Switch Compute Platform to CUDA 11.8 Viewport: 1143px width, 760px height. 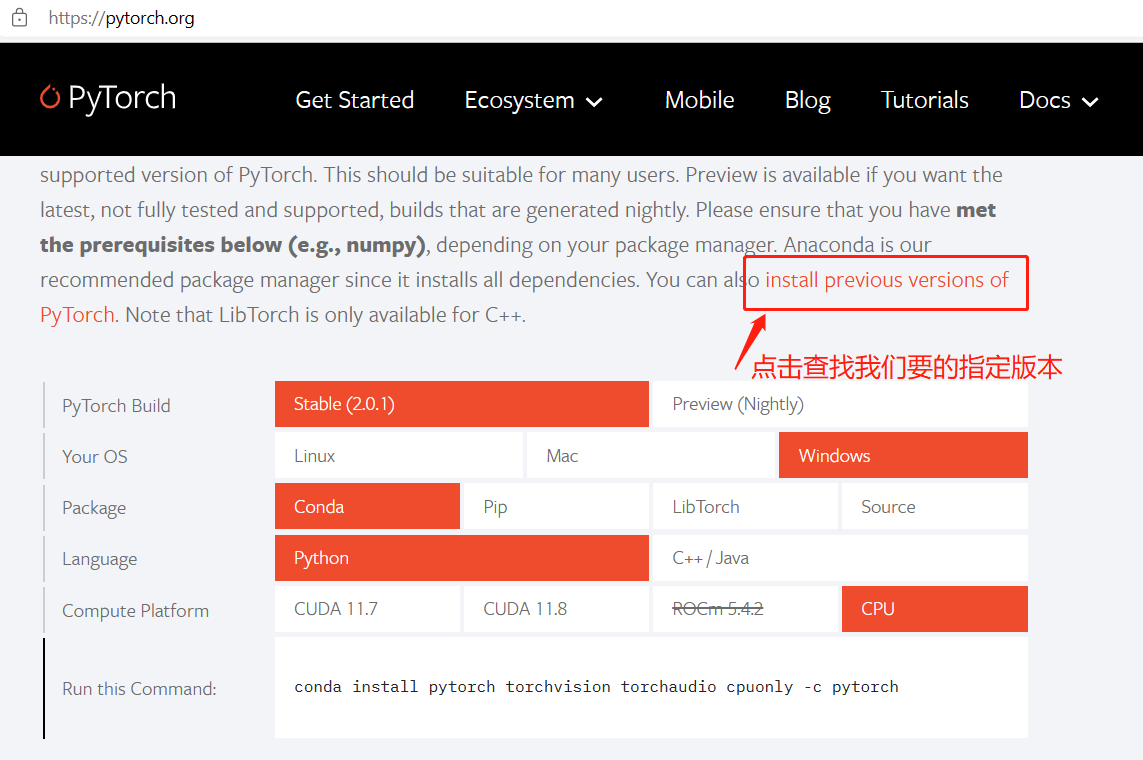point(556,608)
